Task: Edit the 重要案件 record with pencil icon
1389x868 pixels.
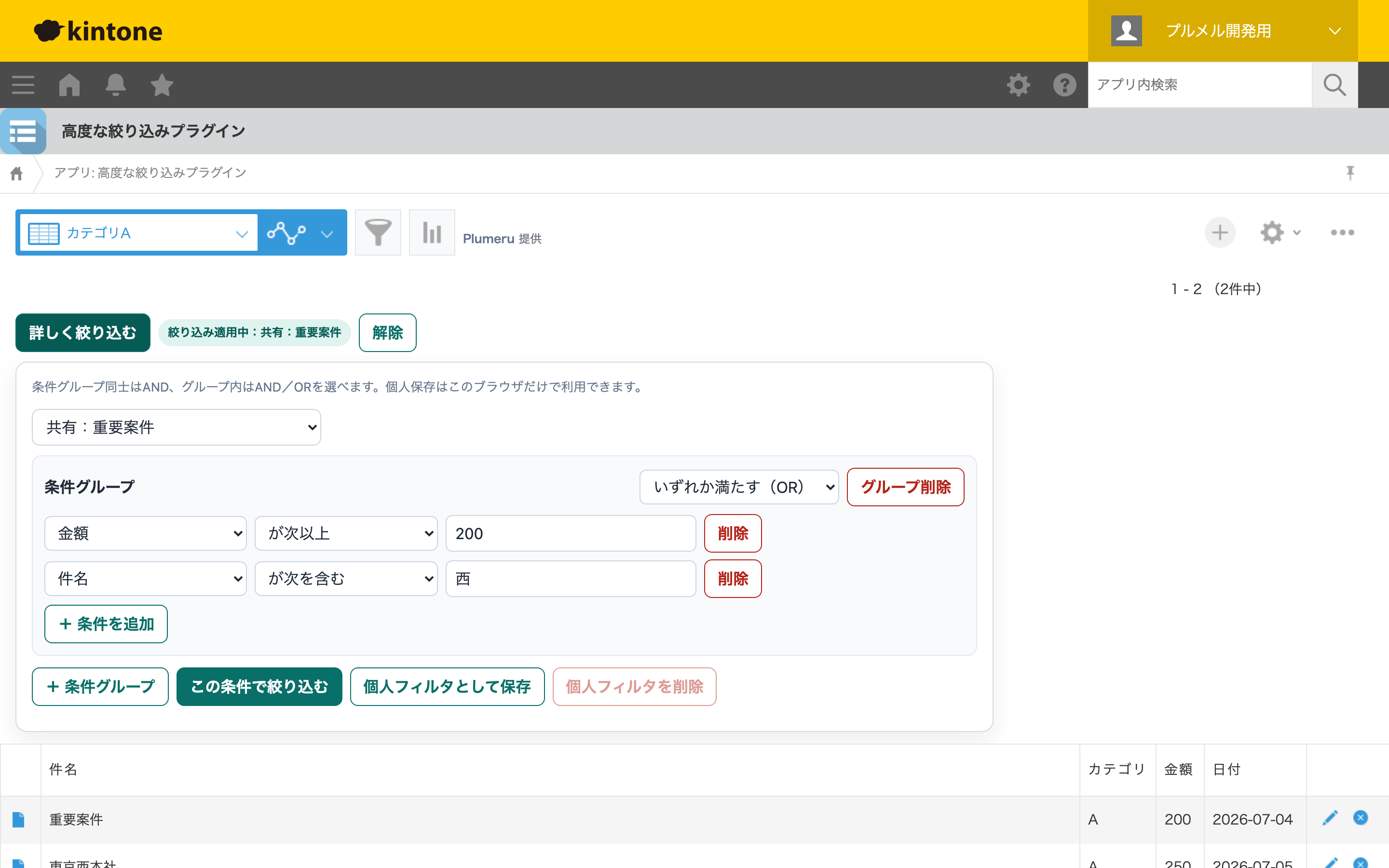Action: 1330,818
